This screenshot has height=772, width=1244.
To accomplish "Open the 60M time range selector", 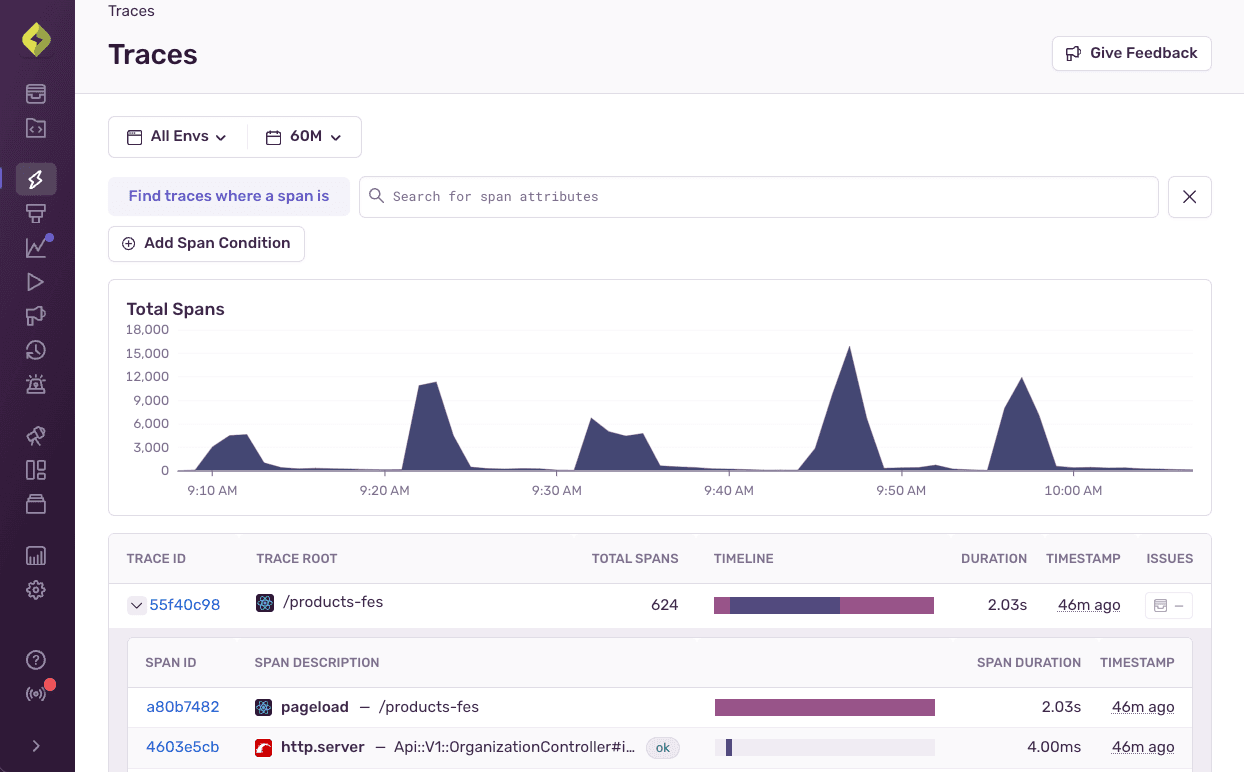I will (x=303, y=136).
